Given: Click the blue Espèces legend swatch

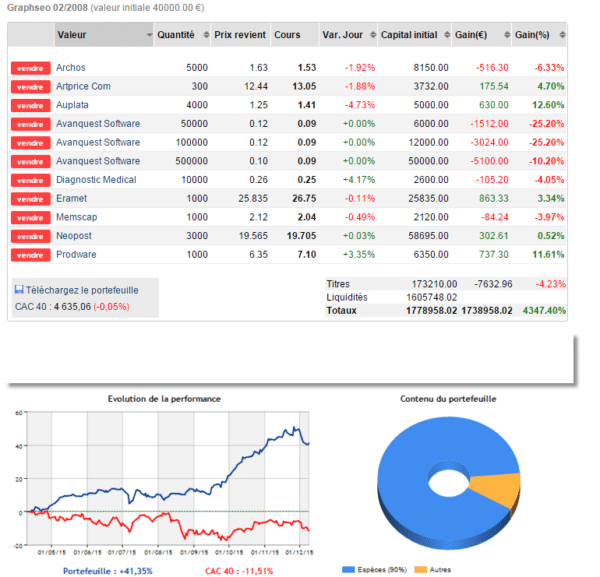Looking at the screenshot, I should (x=348, y=570).
